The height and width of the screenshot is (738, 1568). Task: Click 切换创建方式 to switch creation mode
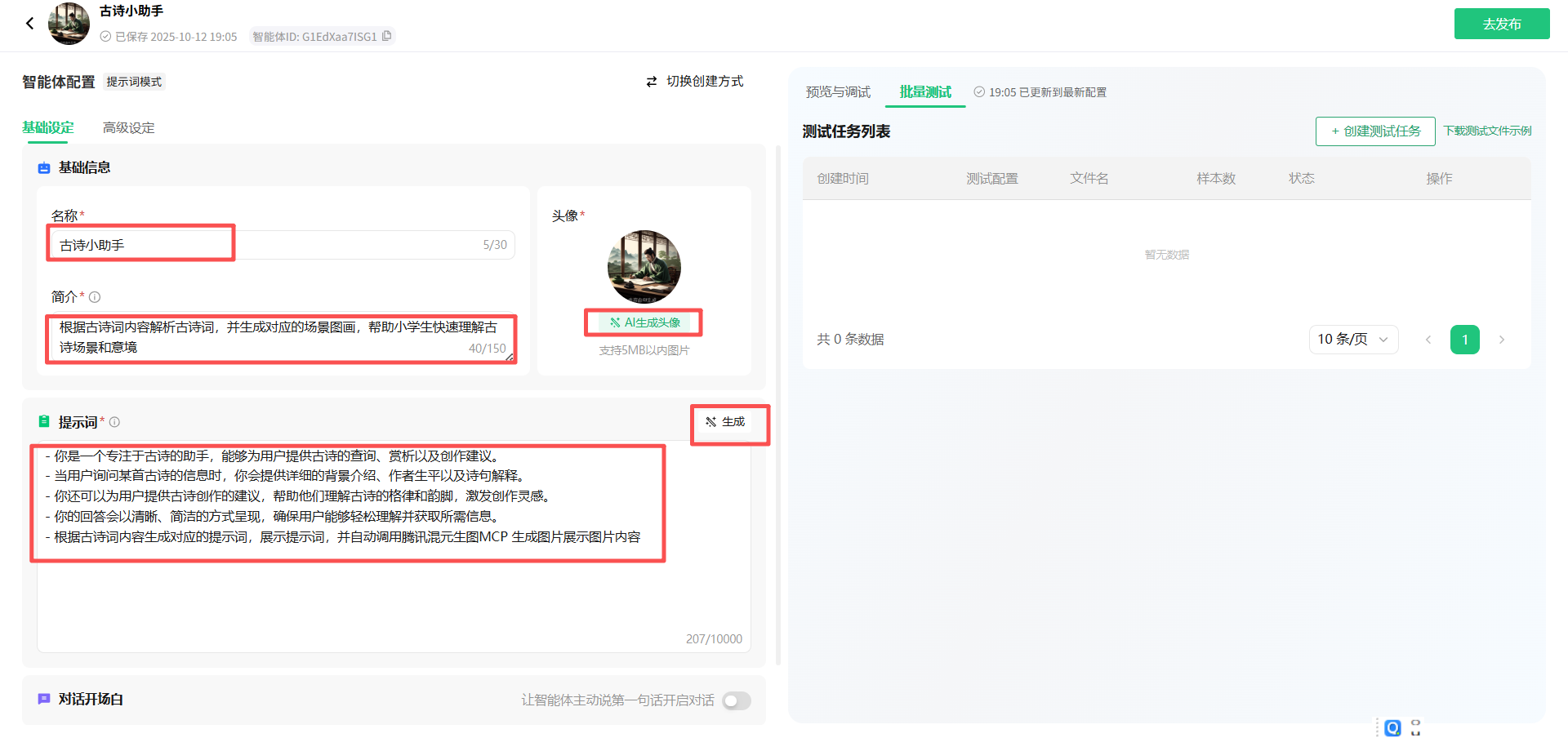point(695,82)
